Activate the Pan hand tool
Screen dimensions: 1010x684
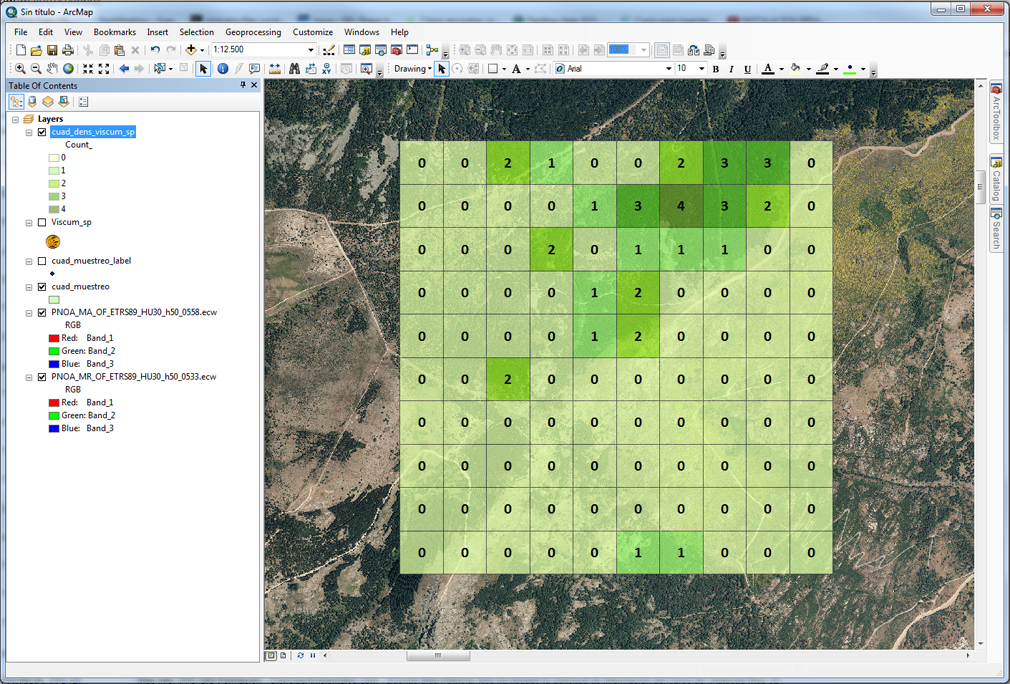(x=52, y=68)
